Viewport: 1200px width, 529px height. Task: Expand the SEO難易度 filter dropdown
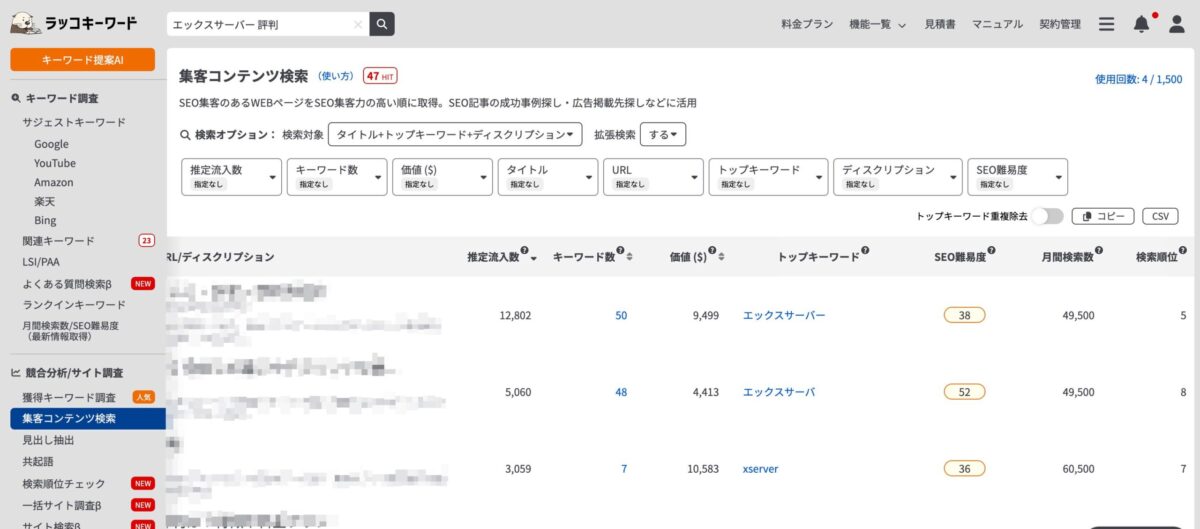pos(1017,176)
